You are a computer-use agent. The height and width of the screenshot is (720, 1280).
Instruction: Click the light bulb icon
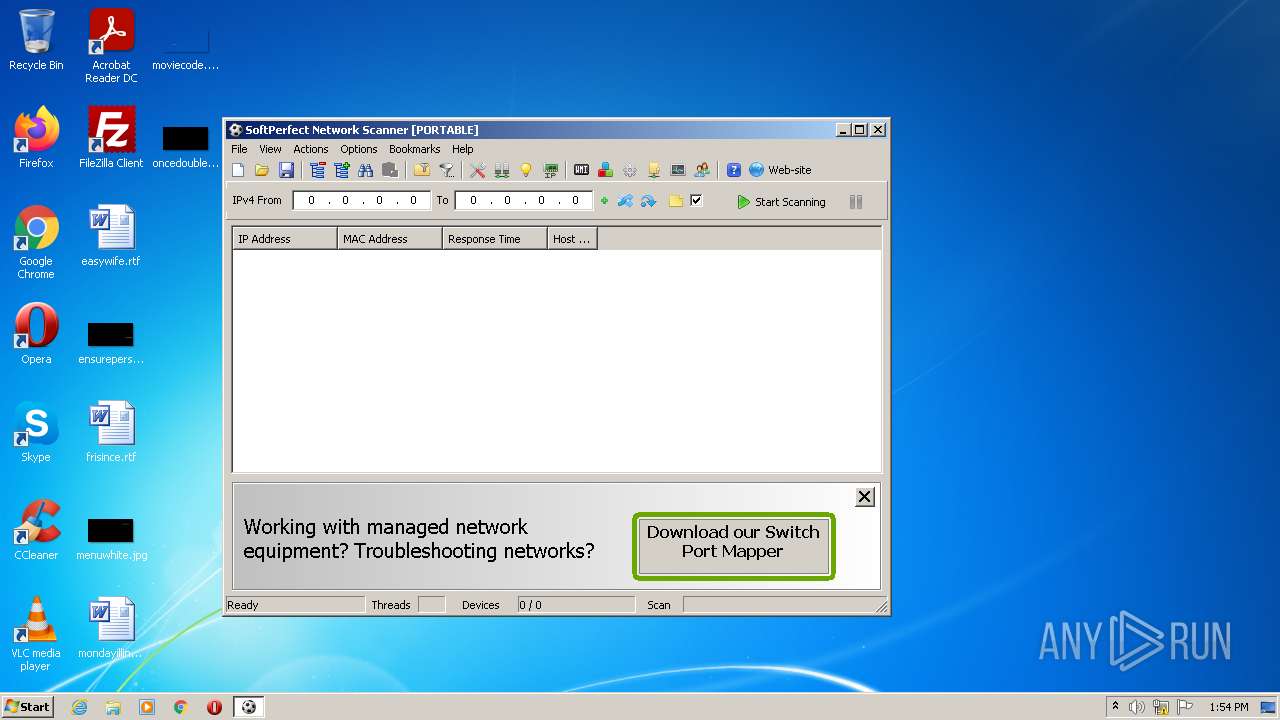tap(526, 170)
